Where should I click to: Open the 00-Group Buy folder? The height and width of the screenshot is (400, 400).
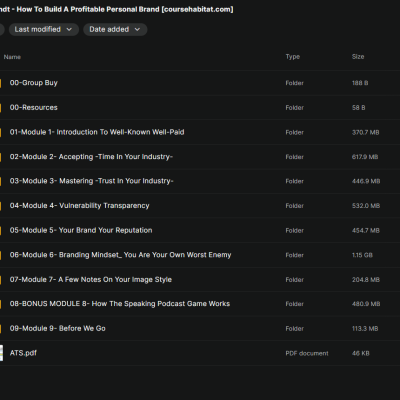[x=34, y=83]
